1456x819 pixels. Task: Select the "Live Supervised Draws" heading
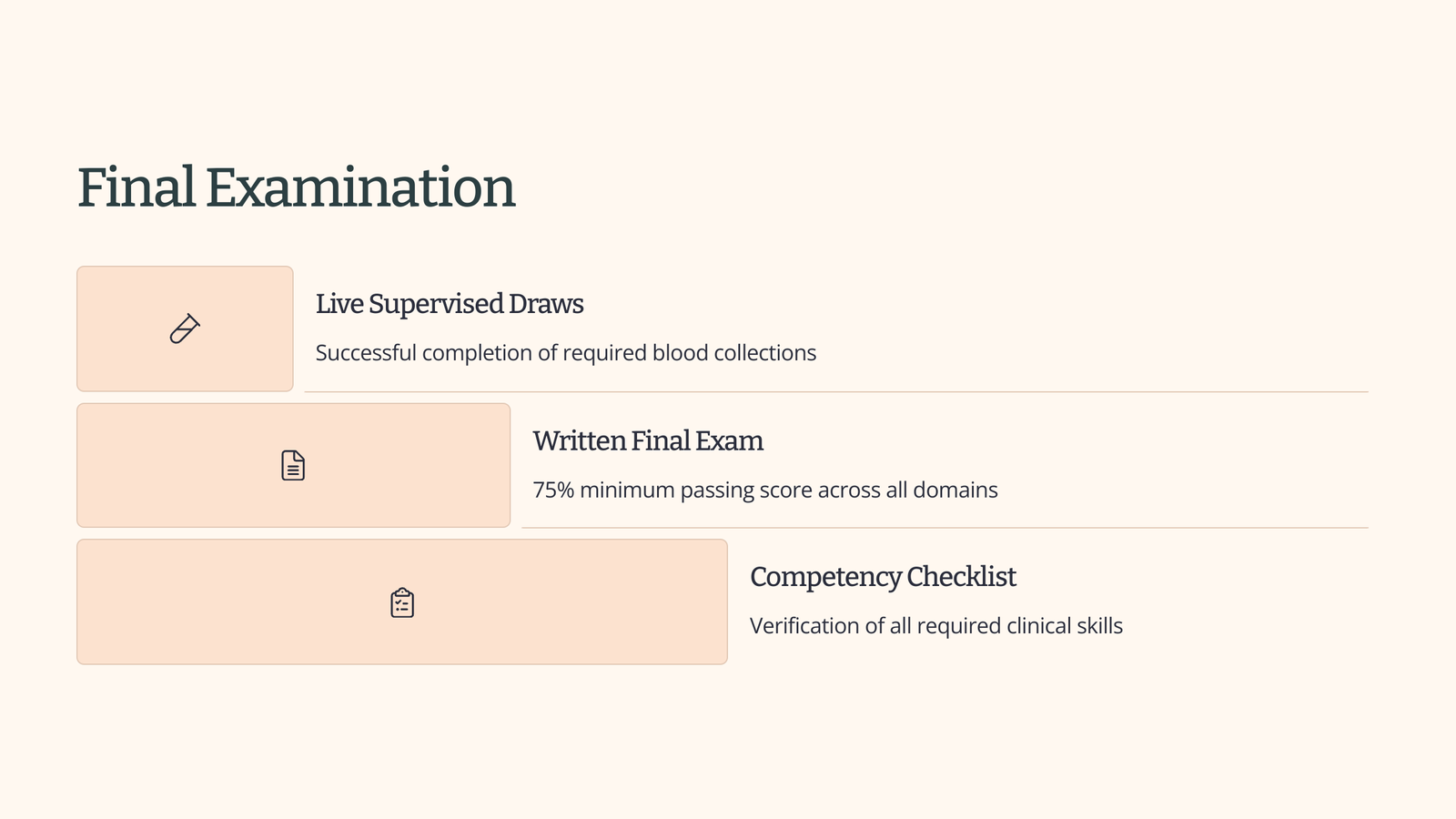tap(450, 304)
